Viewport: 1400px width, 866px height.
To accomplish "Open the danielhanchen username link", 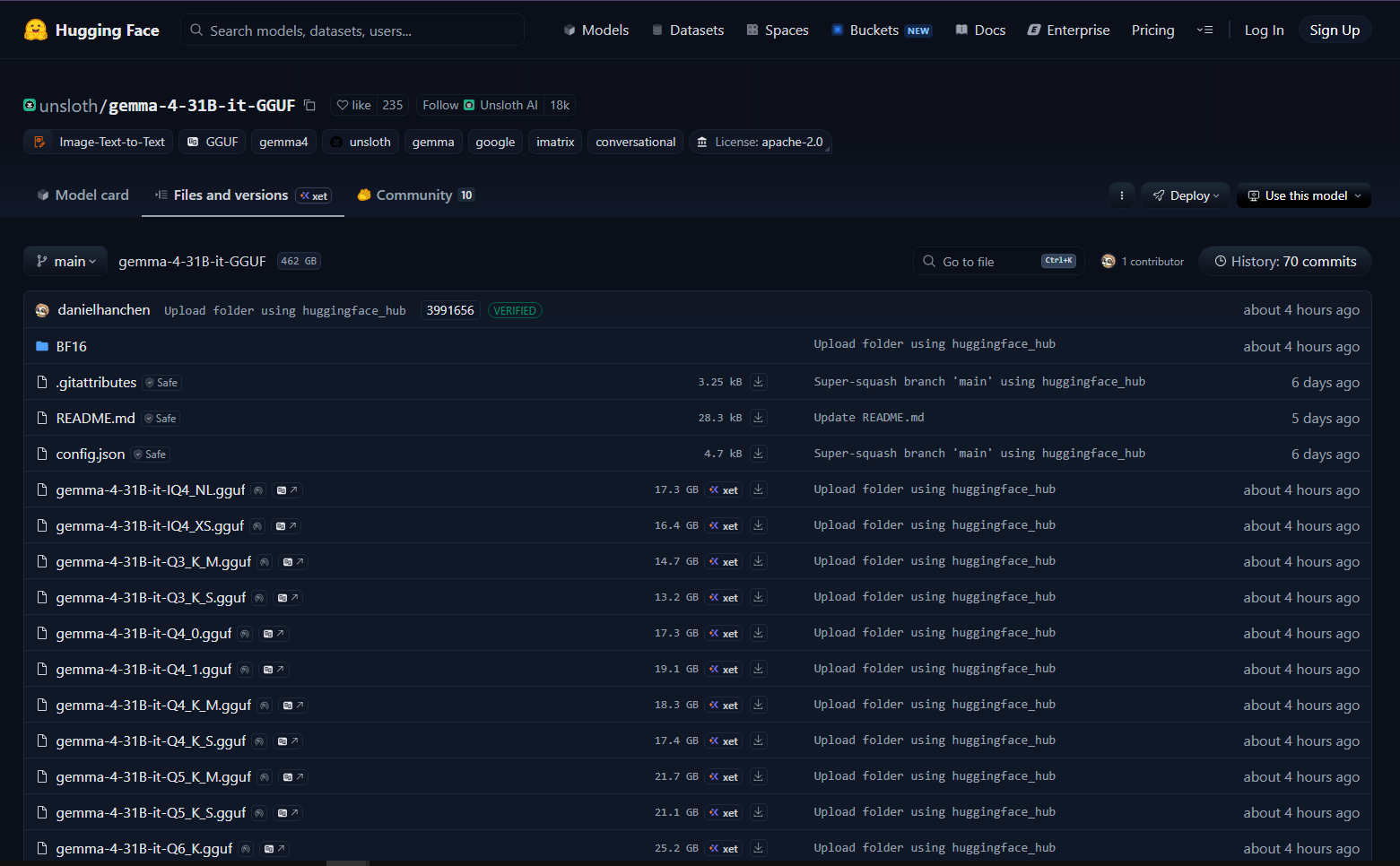I will [x=104, y=310].
